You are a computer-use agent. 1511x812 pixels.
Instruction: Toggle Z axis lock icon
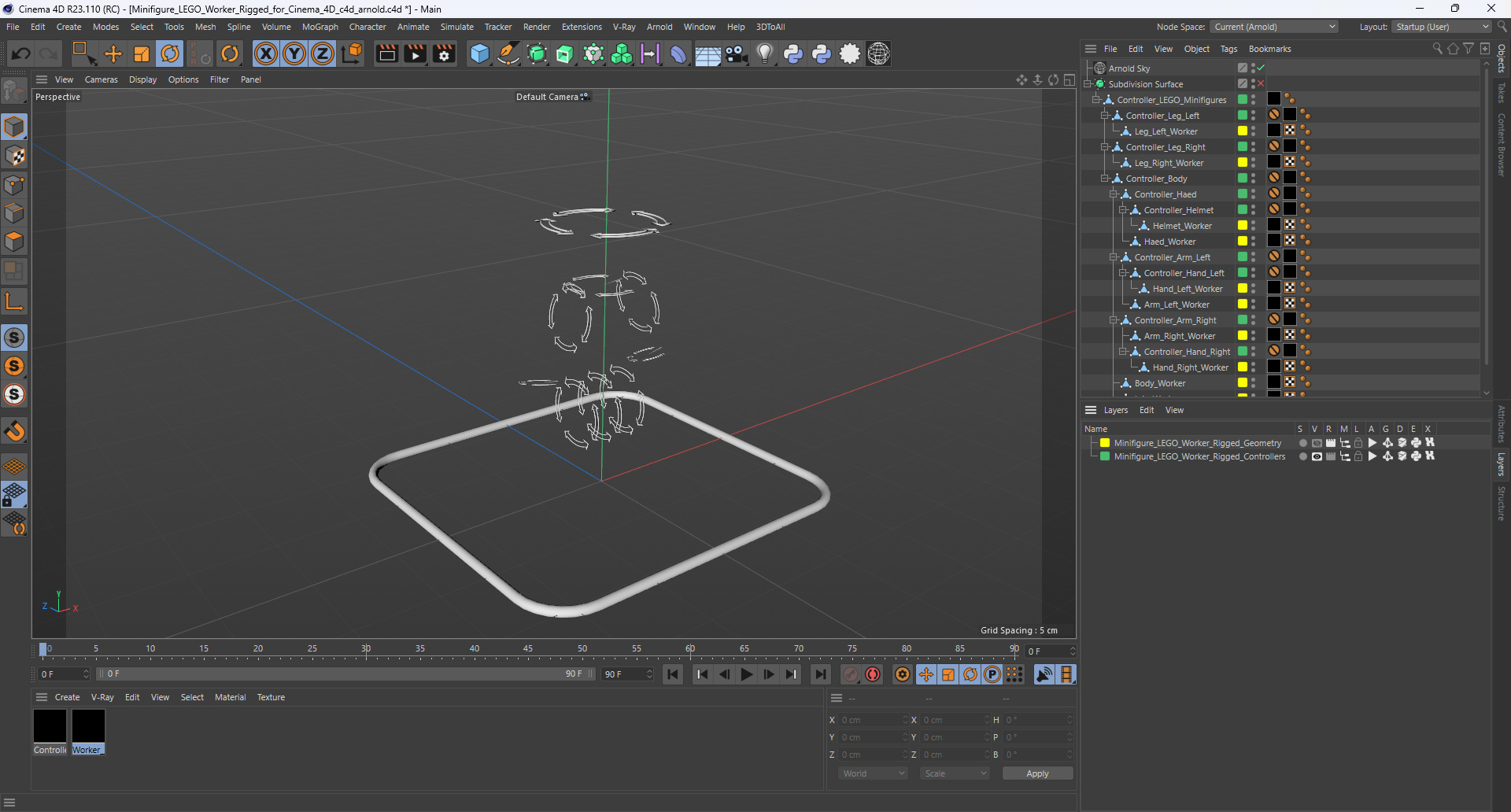(323, 54)
